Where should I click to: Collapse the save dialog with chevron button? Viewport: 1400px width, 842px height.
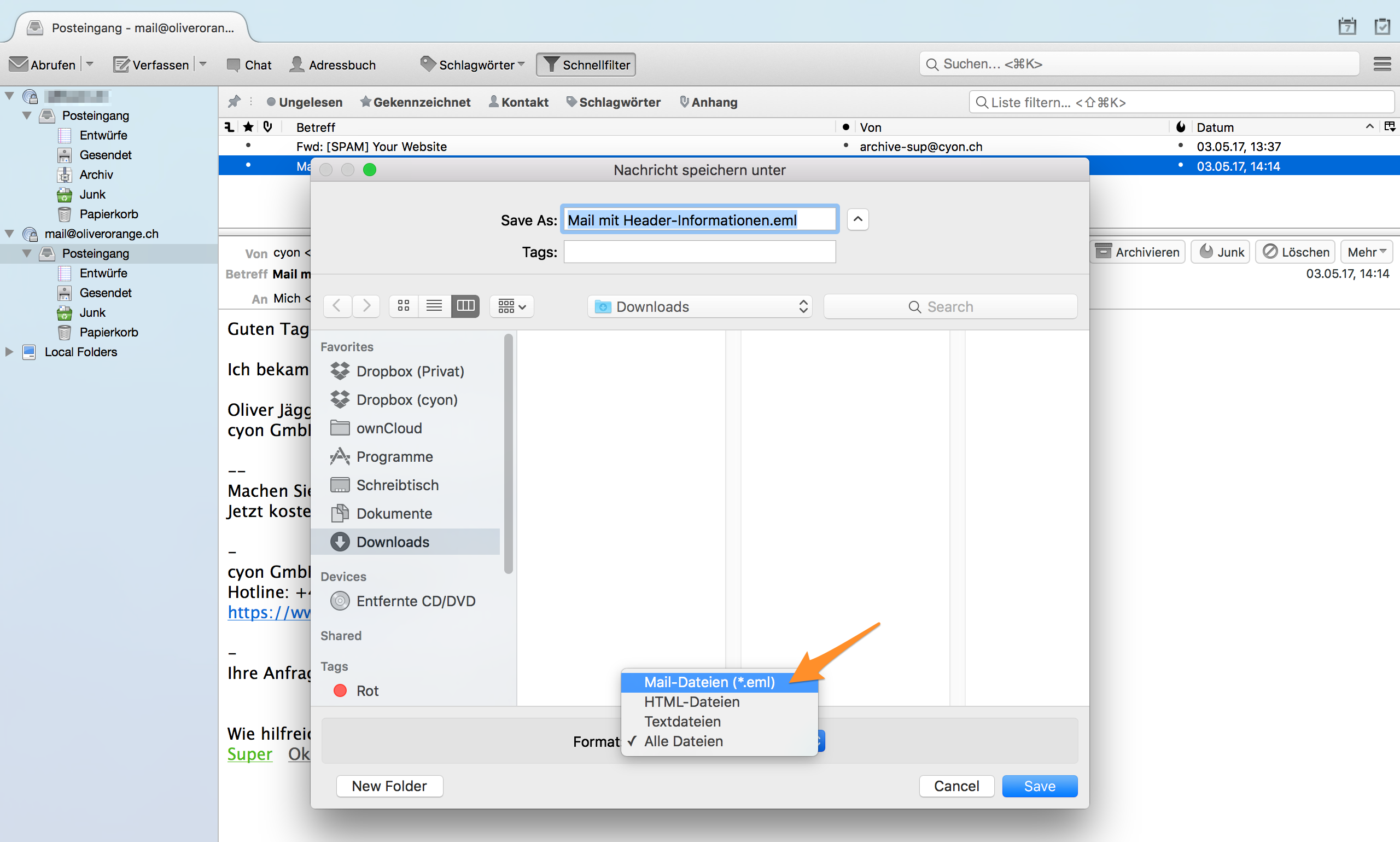[857, 219]
